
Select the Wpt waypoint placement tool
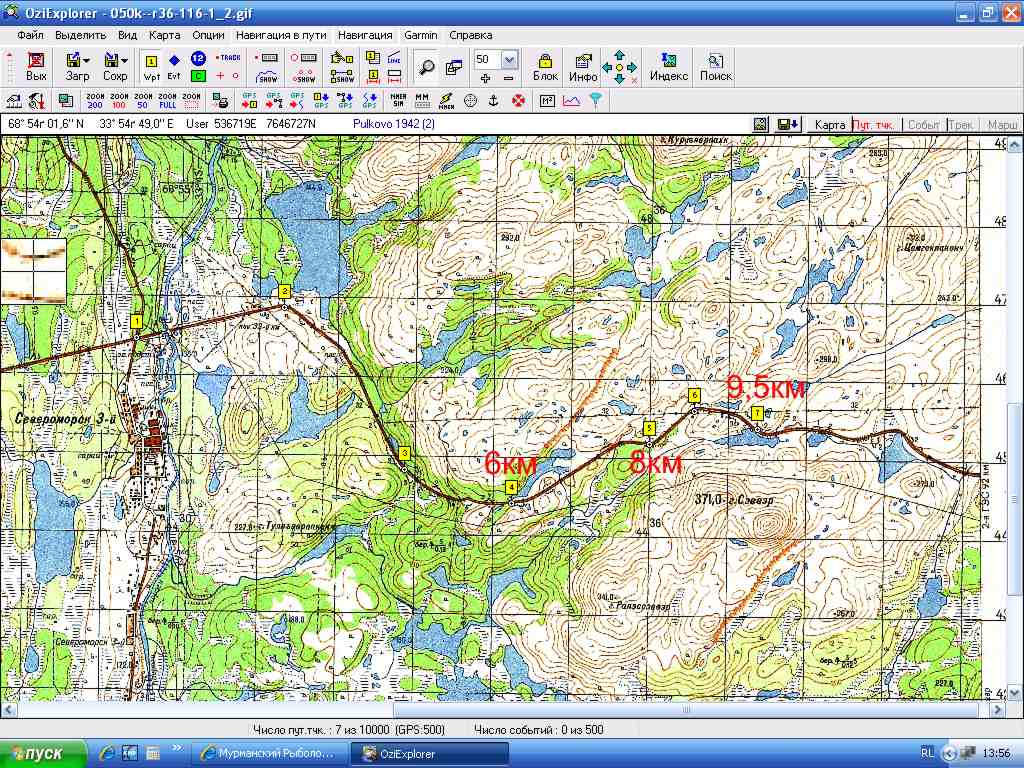[x=151, y=67]
